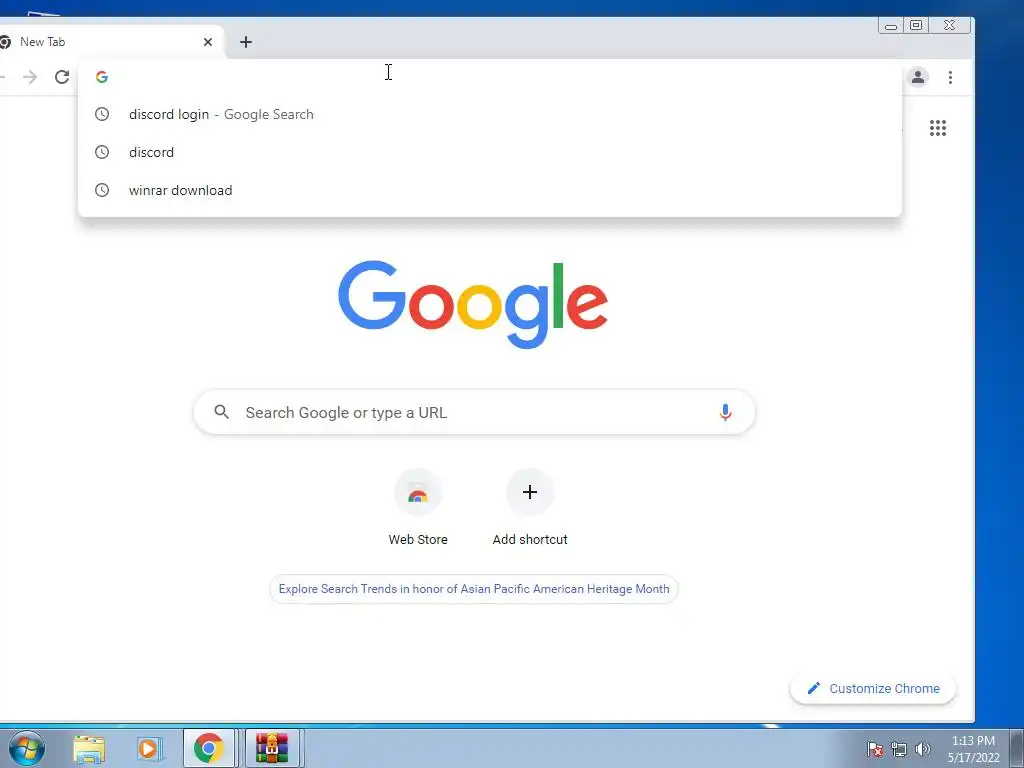Click magnifier icon in search box
The width and height of the screenshot is (1024, 768).
coord(222,412)
